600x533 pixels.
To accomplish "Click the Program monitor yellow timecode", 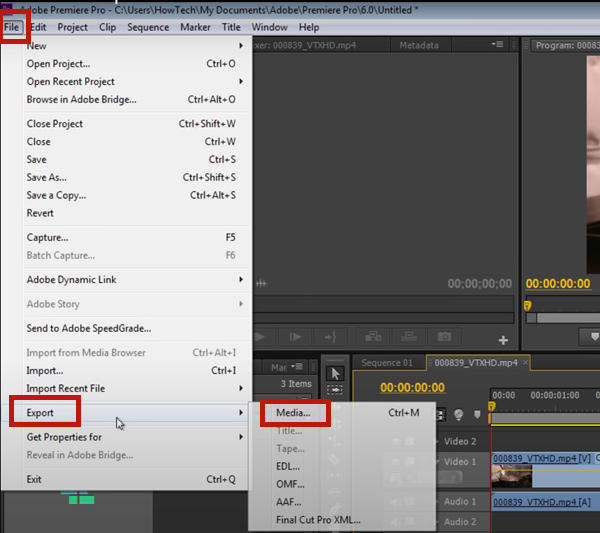I will pos(558,284).
